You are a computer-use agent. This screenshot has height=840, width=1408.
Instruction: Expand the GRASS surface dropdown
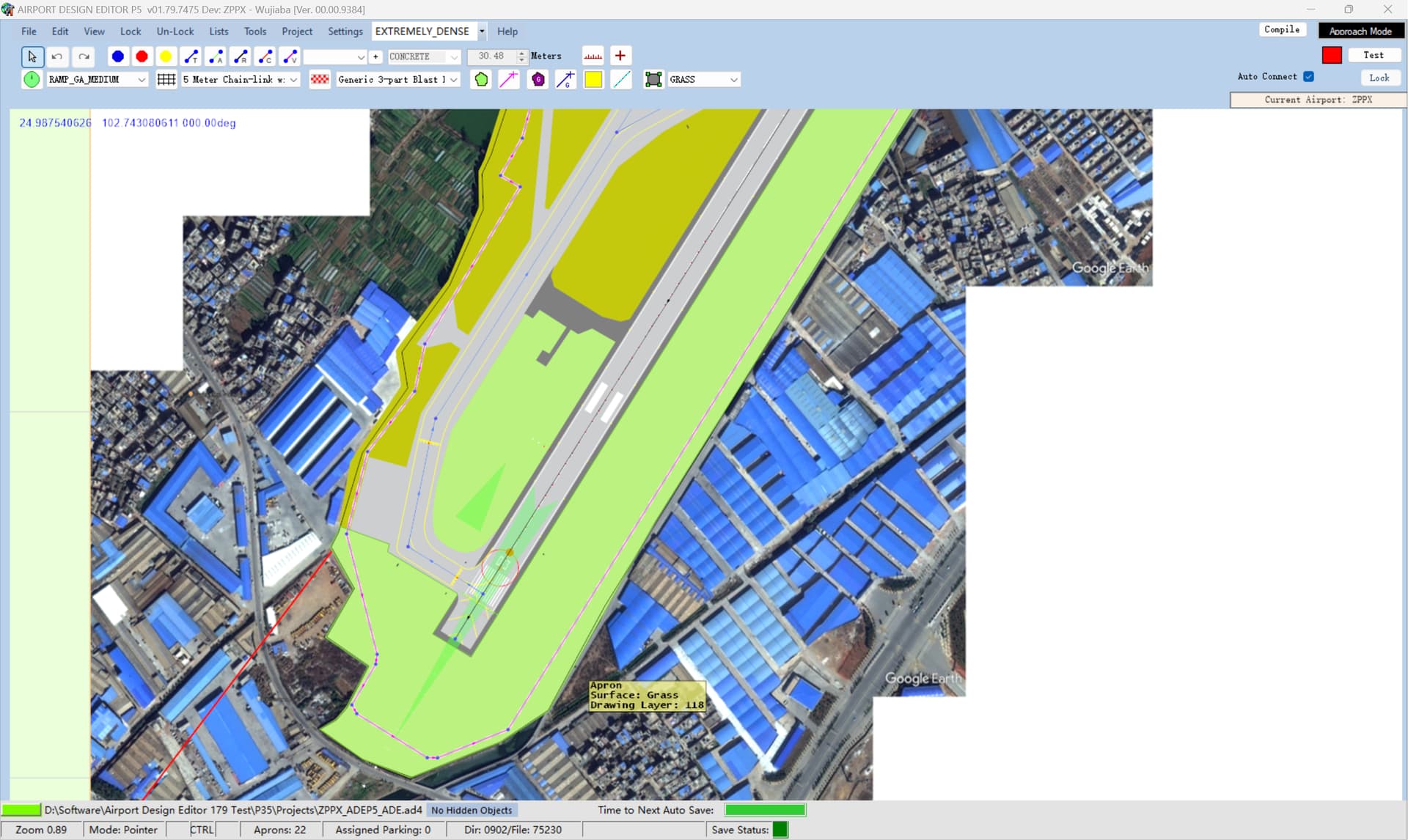click(733, 79)
